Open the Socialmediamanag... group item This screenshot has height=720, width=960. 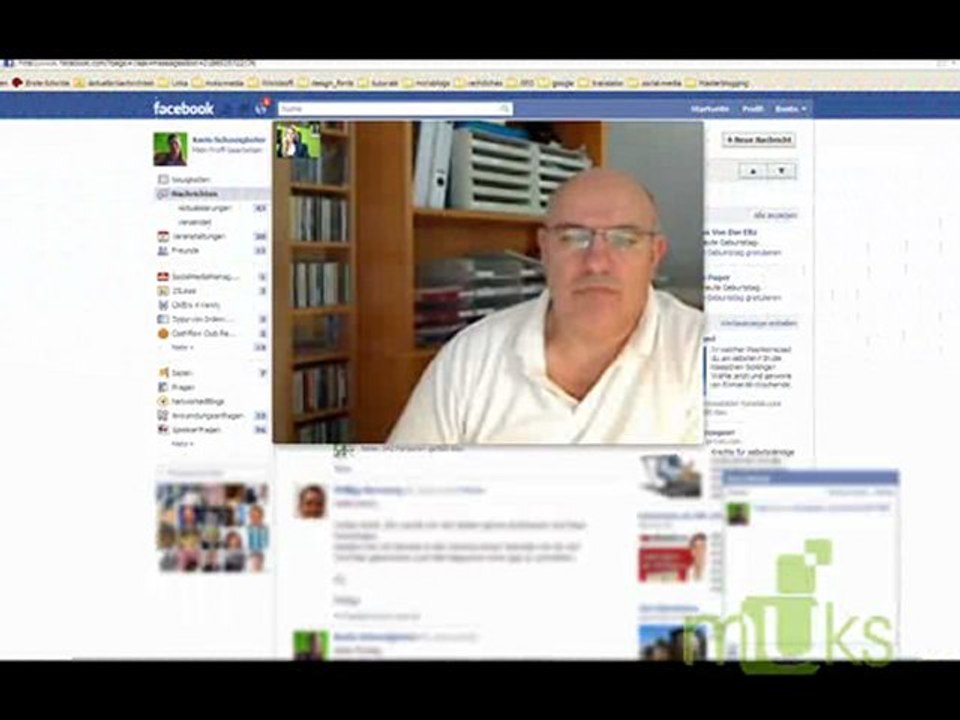(197, 277)
